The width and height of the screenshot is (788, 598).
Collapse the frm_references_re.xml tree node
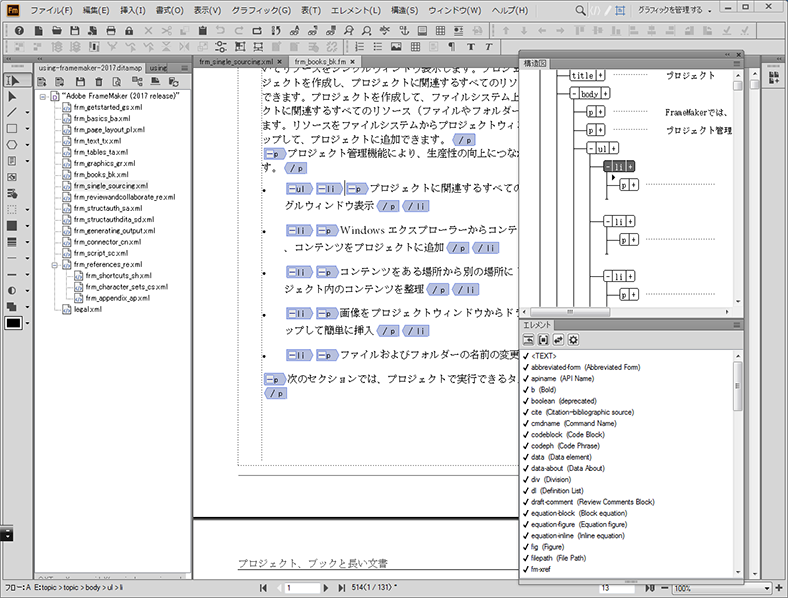[56, 264]
